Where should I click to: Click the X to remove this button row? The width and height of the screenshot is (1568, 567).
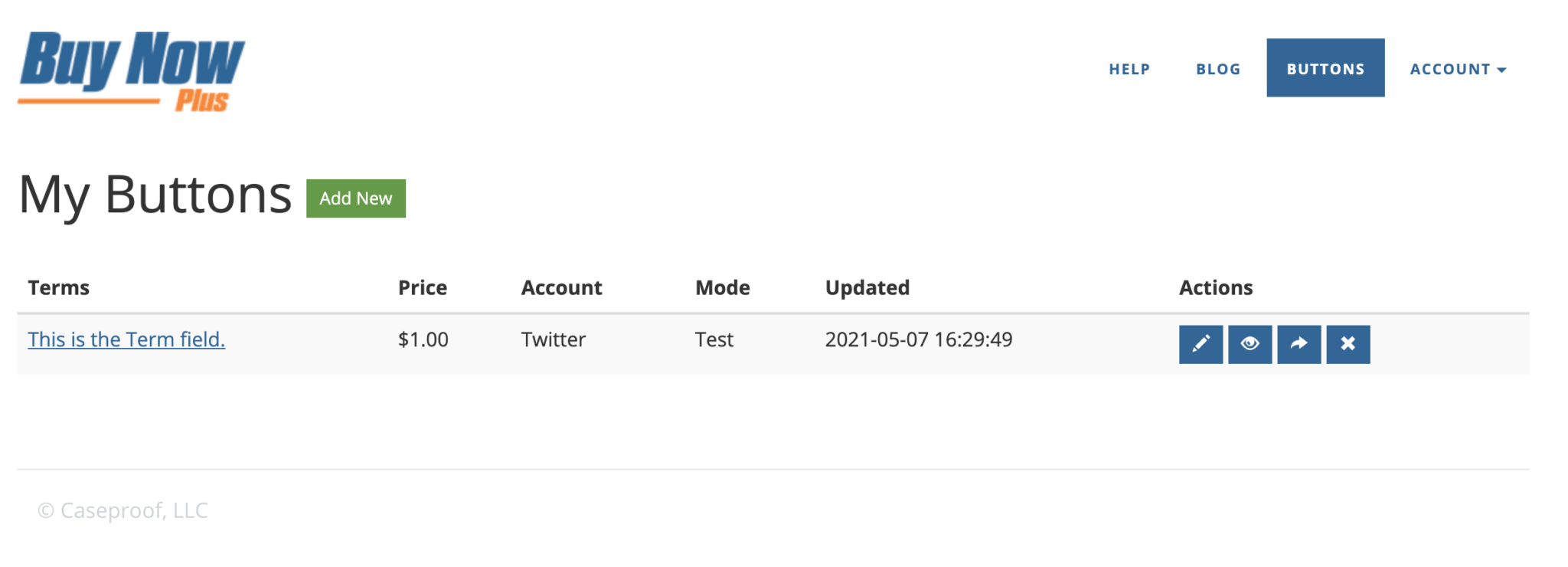1347,344
